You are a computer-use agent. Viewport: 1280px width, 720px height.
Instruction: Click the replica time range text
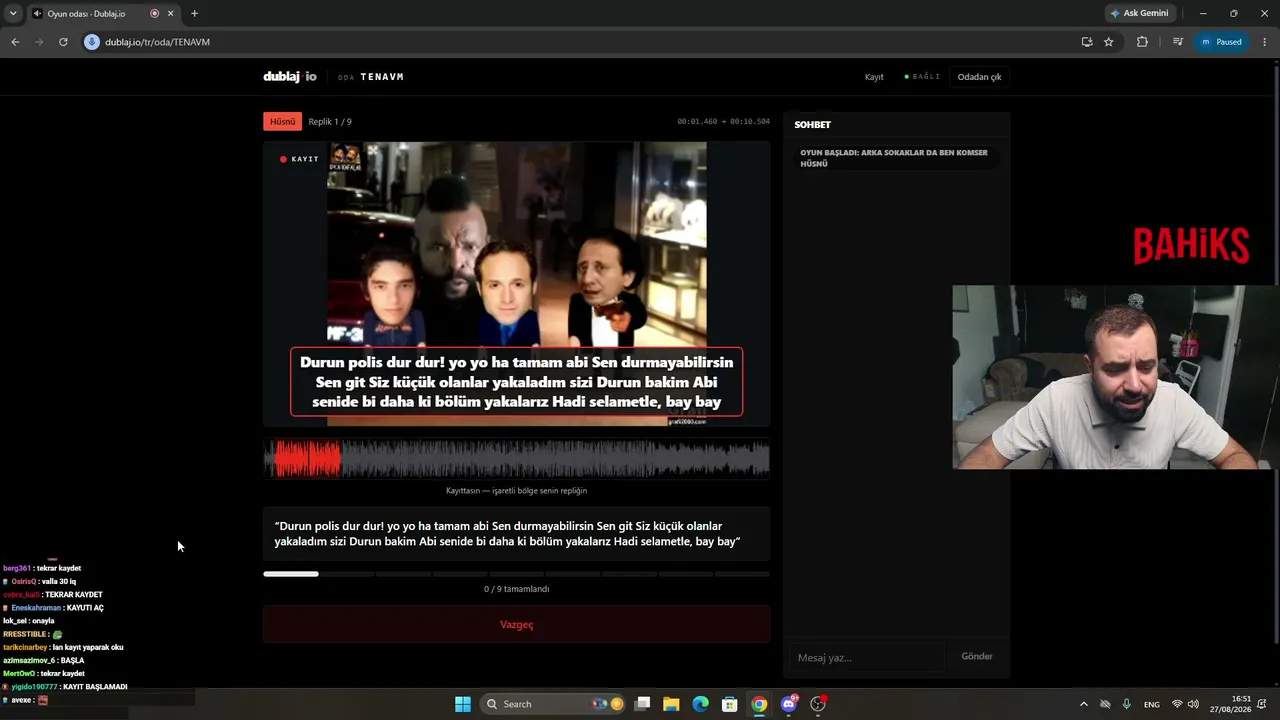724,122
